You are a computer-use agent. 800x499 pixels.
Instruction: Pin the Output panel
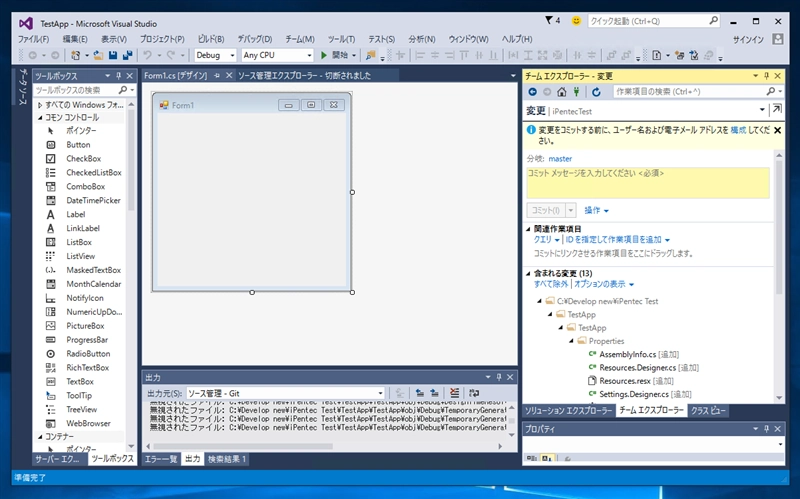tap(499, 377)
